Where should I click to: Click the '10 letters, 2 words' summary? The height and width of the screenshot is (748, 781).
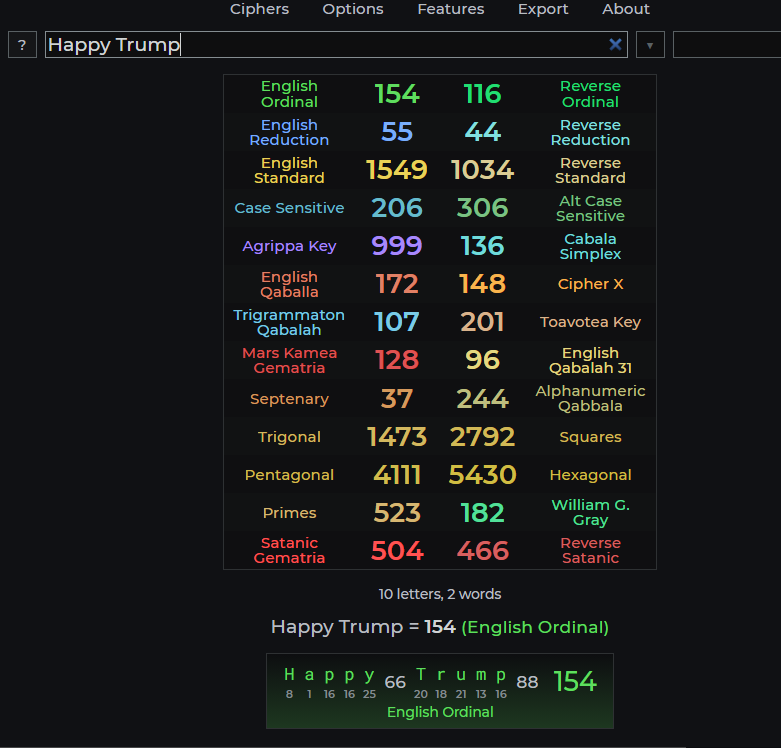440,594
